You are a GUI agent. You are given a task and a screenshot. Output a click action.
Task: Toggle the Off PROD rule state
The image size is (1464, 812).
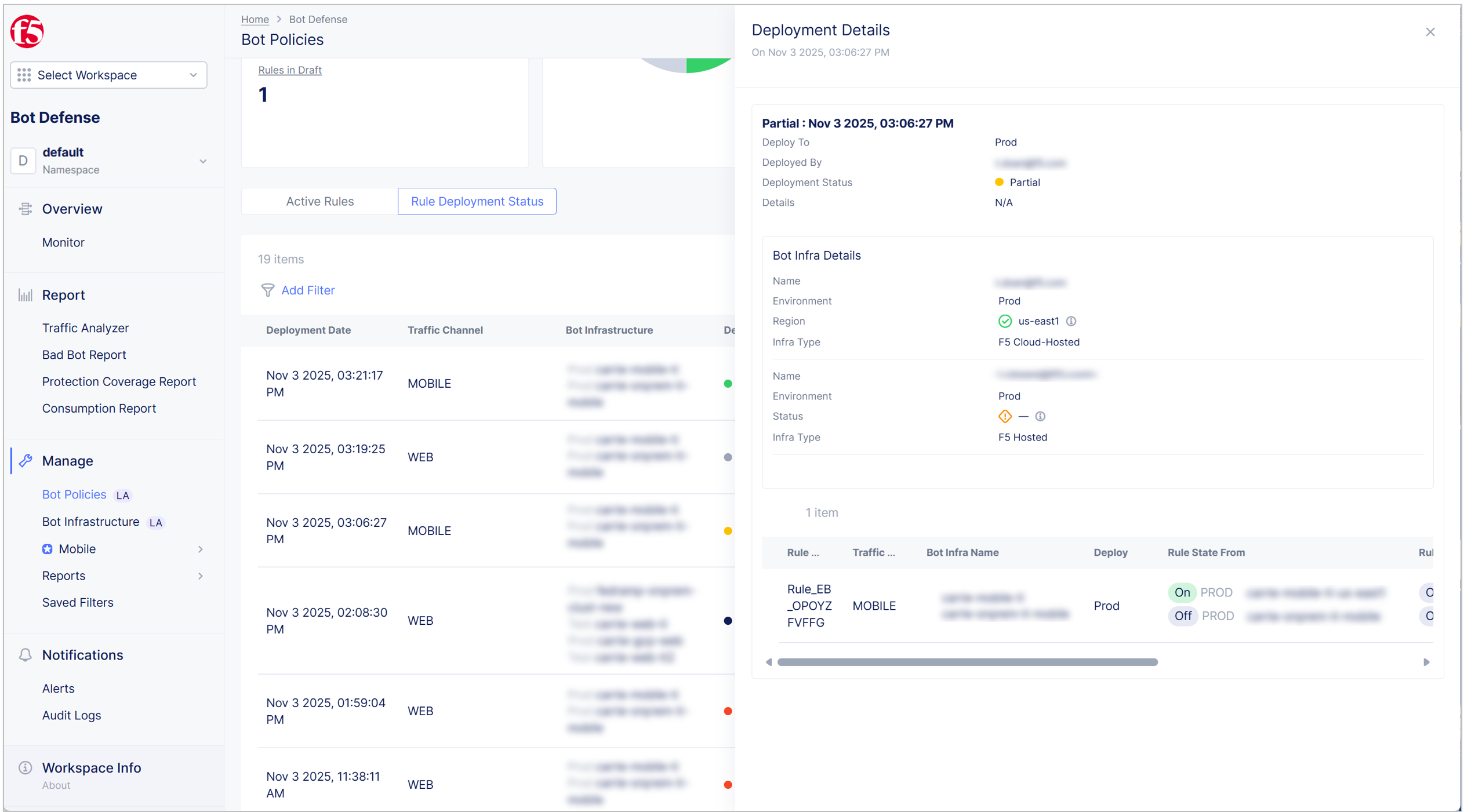[1183, 616]
